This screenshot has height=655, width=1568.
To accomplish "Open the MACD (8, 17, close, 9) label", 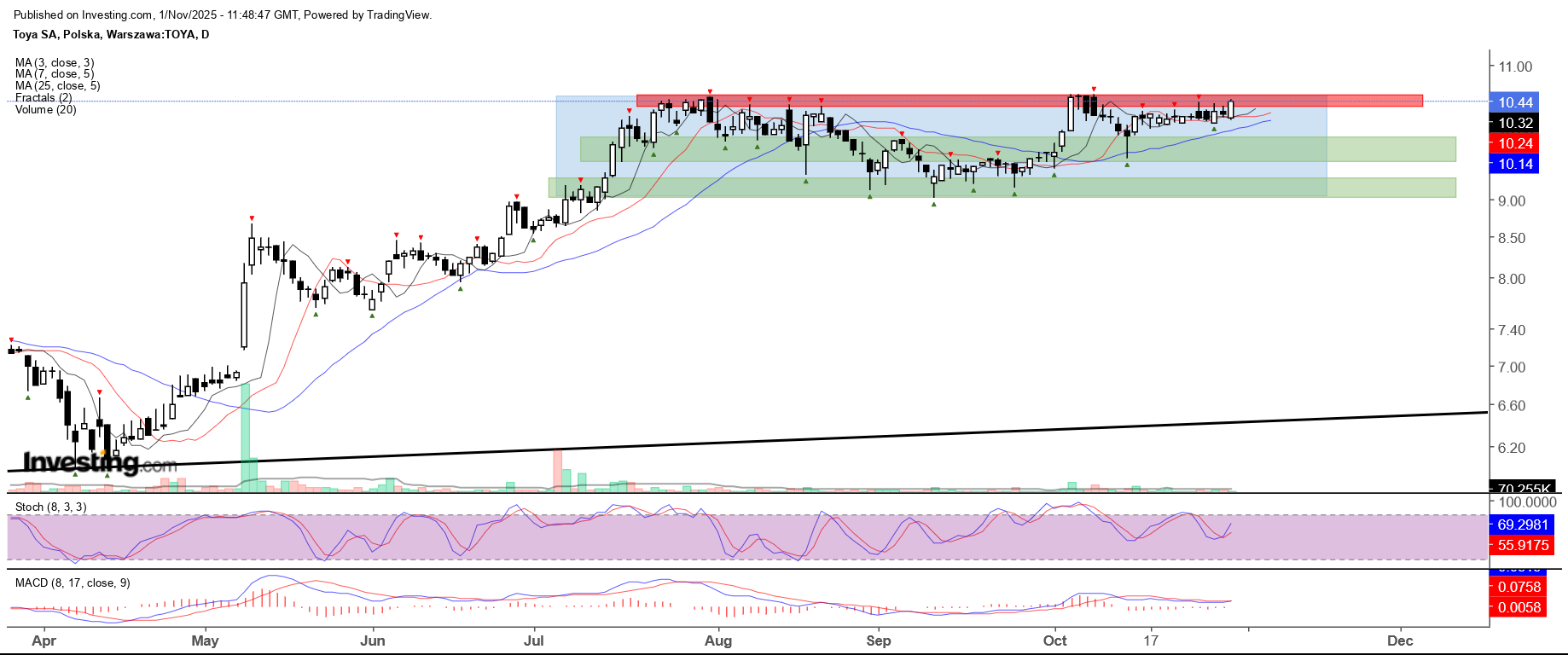I will click(73, 583).
